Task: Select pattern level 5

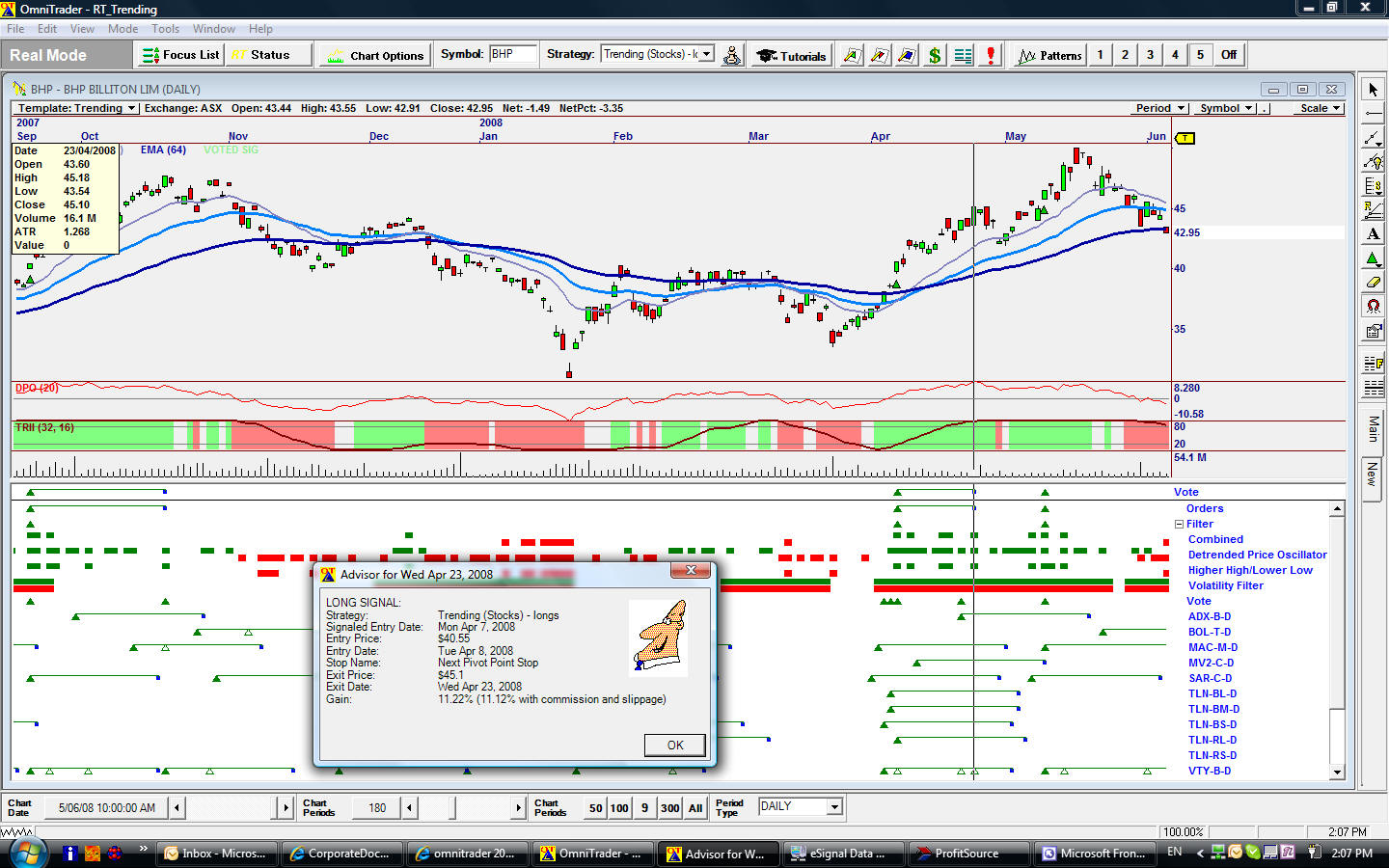Action: [x=1200, y=55]
